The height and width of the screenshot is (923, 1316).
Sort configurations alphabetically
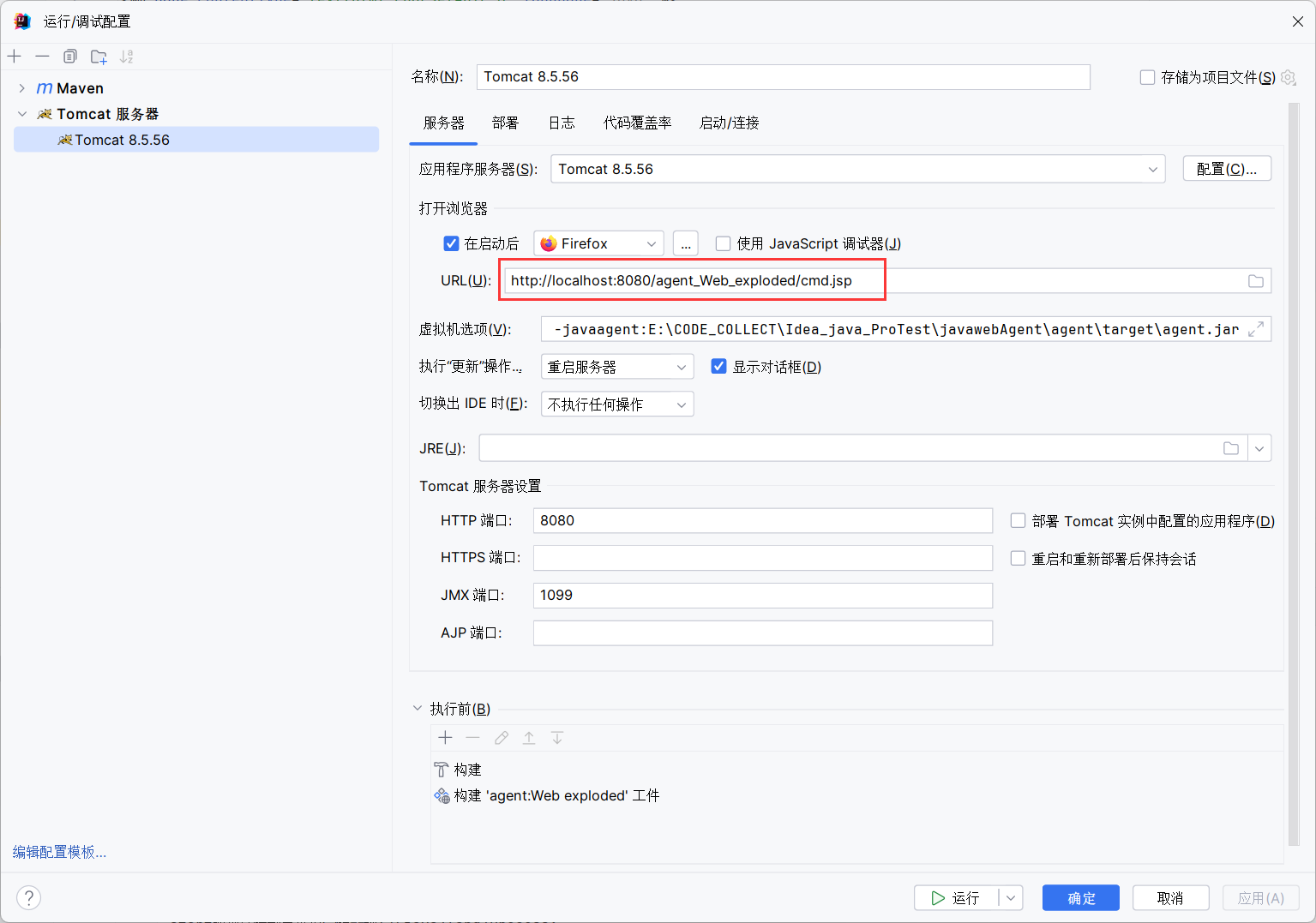127,57
